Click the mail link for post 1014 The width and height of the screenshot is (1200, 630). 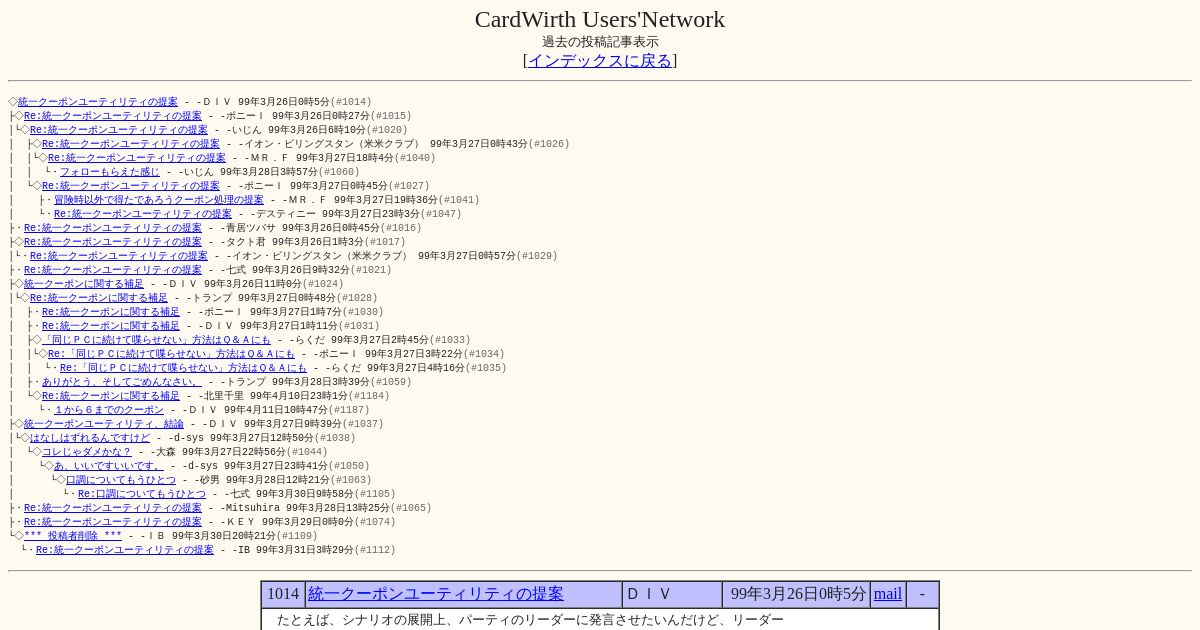(x=888, y=594)
